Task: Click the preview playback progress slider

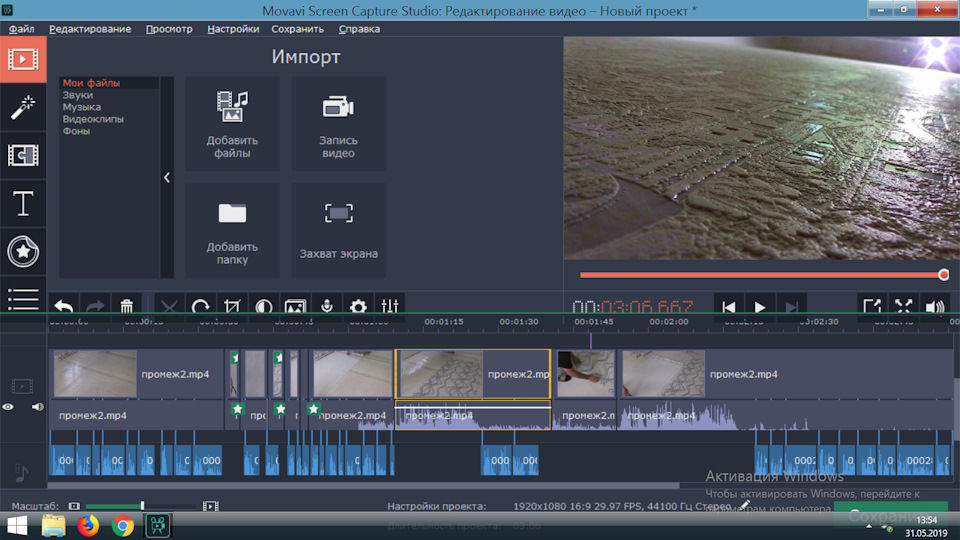Action: 760,274
